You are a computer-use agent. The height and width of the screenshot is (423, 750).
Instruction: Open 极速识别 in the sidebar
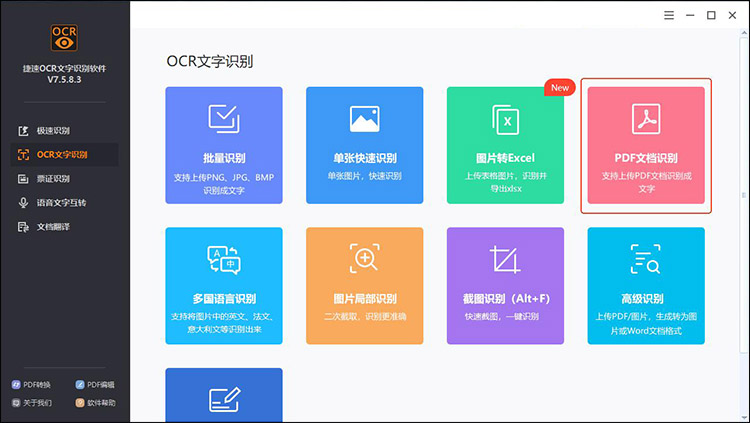pos(64,131)
